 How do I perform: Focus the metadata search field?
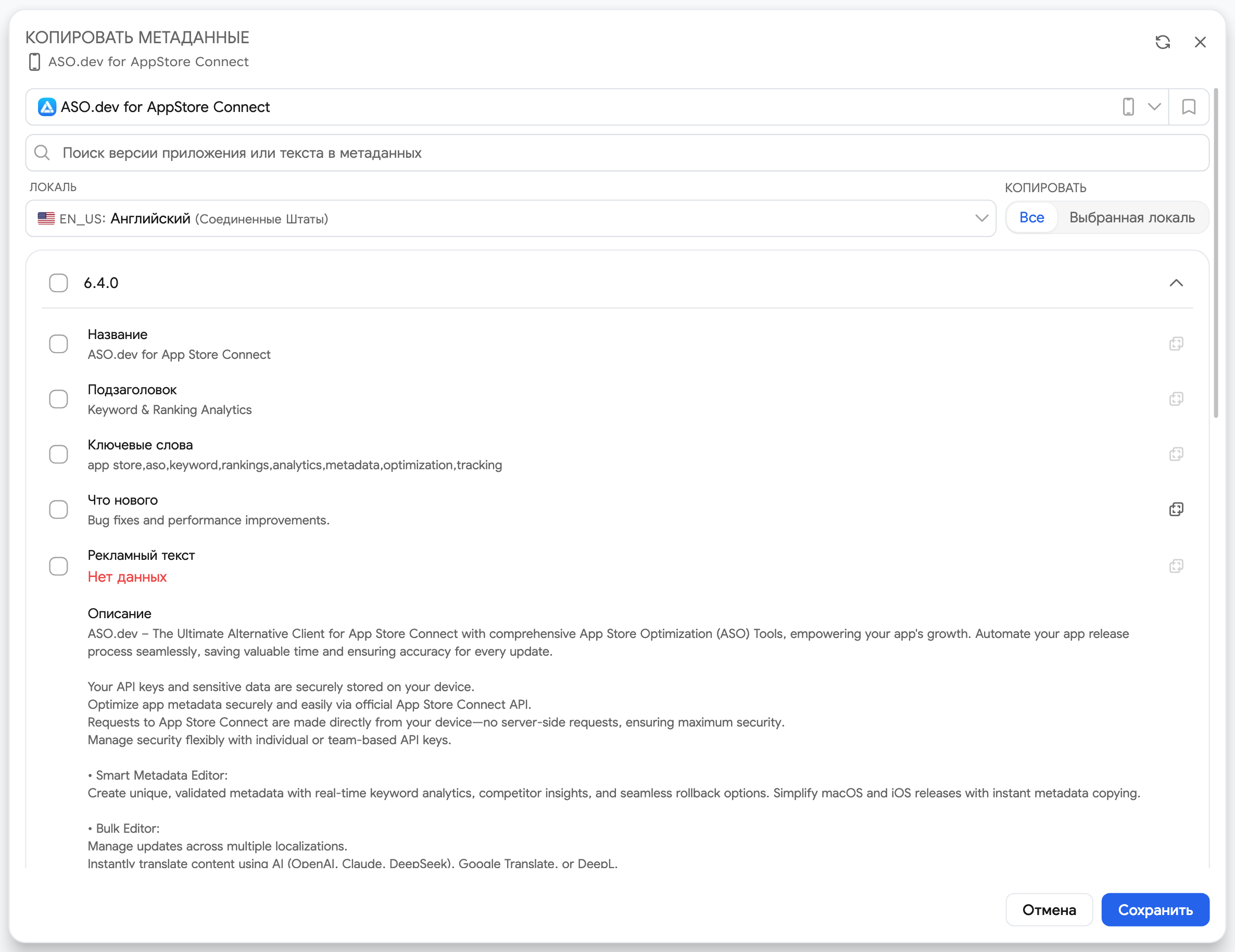(x=617, y=153)
